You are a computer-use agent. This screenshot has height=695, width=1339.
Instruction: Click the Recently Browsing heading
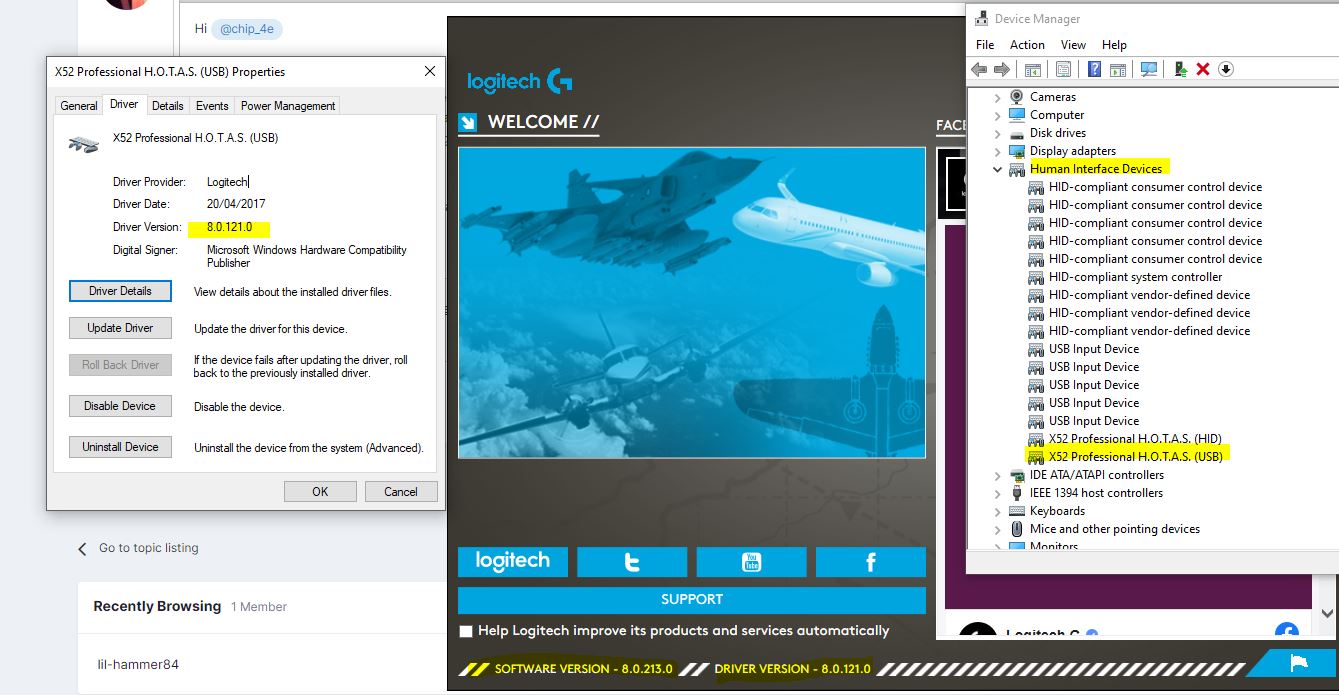157,606
